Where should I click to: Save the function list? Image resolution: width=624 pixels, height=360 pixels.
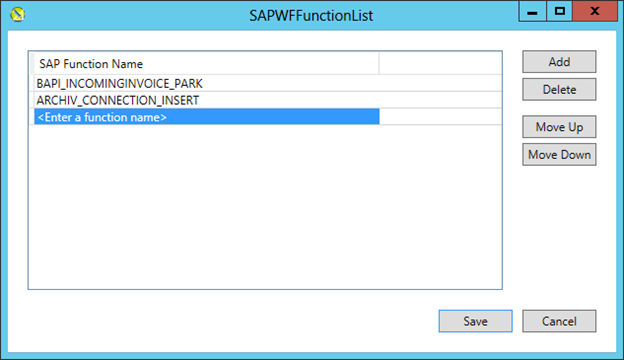pos(476,321)
